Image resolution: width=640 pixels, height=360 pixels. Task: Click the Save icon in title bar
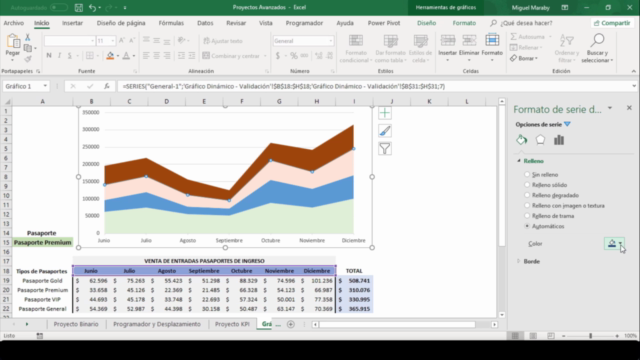[x=79, y=7]
